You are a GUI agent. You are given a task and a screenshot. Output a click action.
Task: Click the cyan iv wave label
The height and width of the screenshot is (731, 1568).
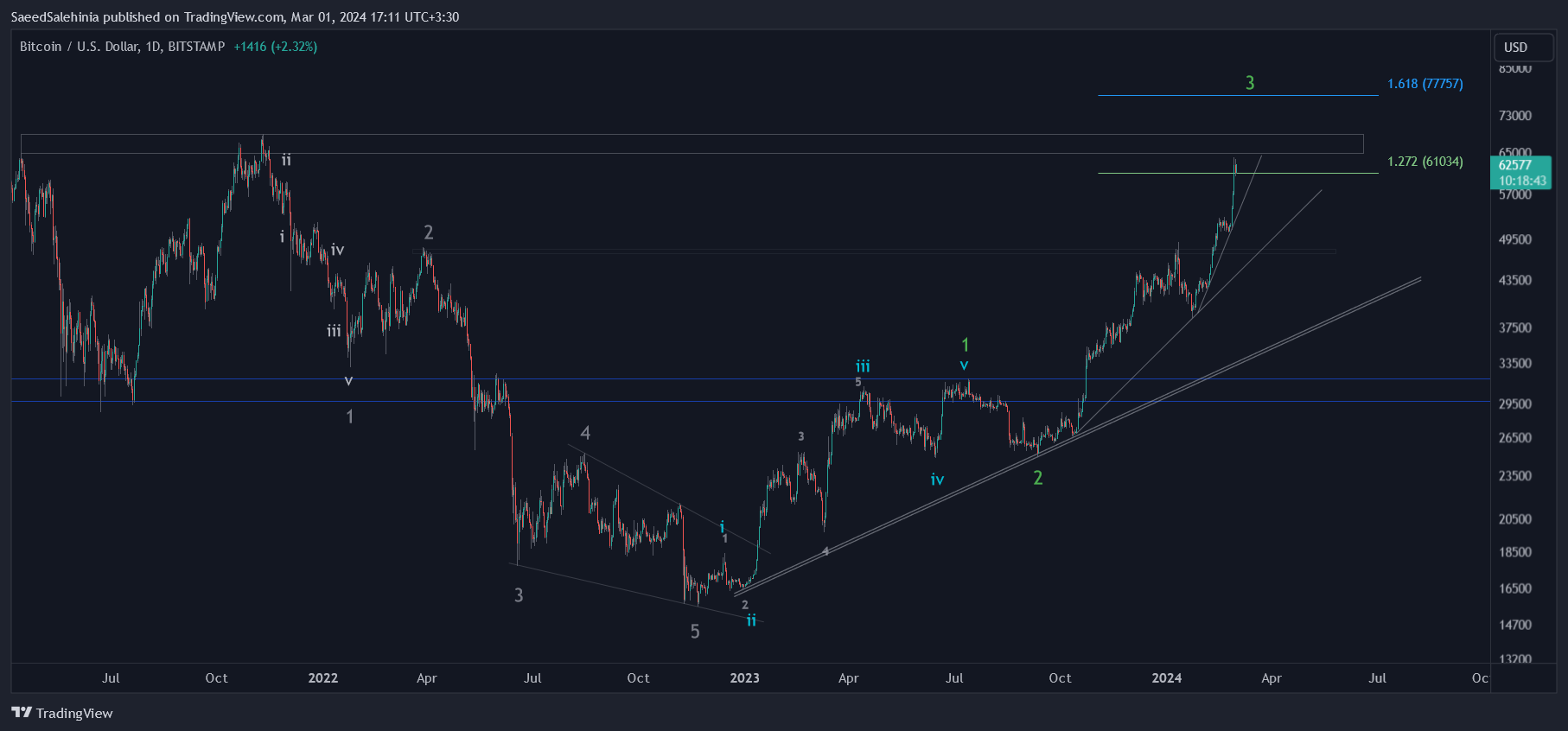pos(937,480)
